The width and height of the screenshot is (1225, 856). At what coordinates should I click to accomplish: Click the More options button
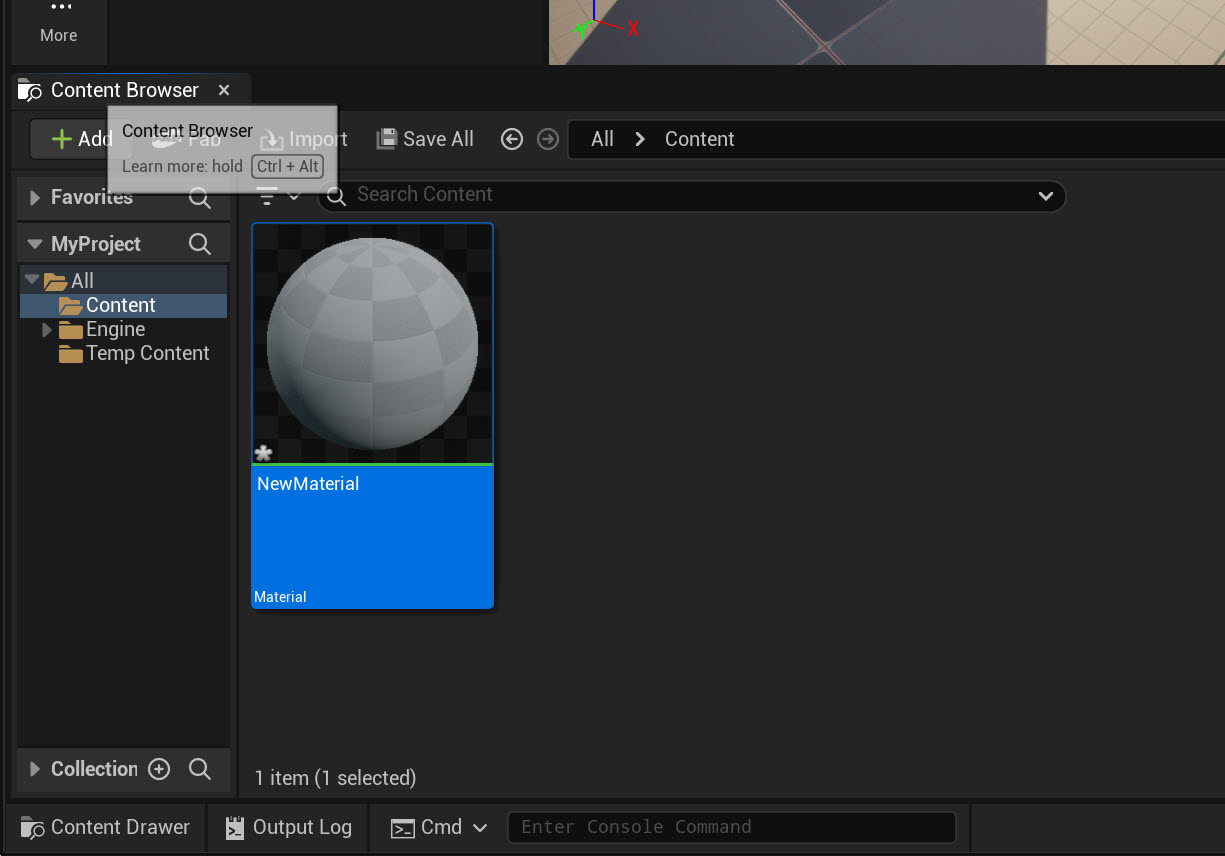[59, 23]
